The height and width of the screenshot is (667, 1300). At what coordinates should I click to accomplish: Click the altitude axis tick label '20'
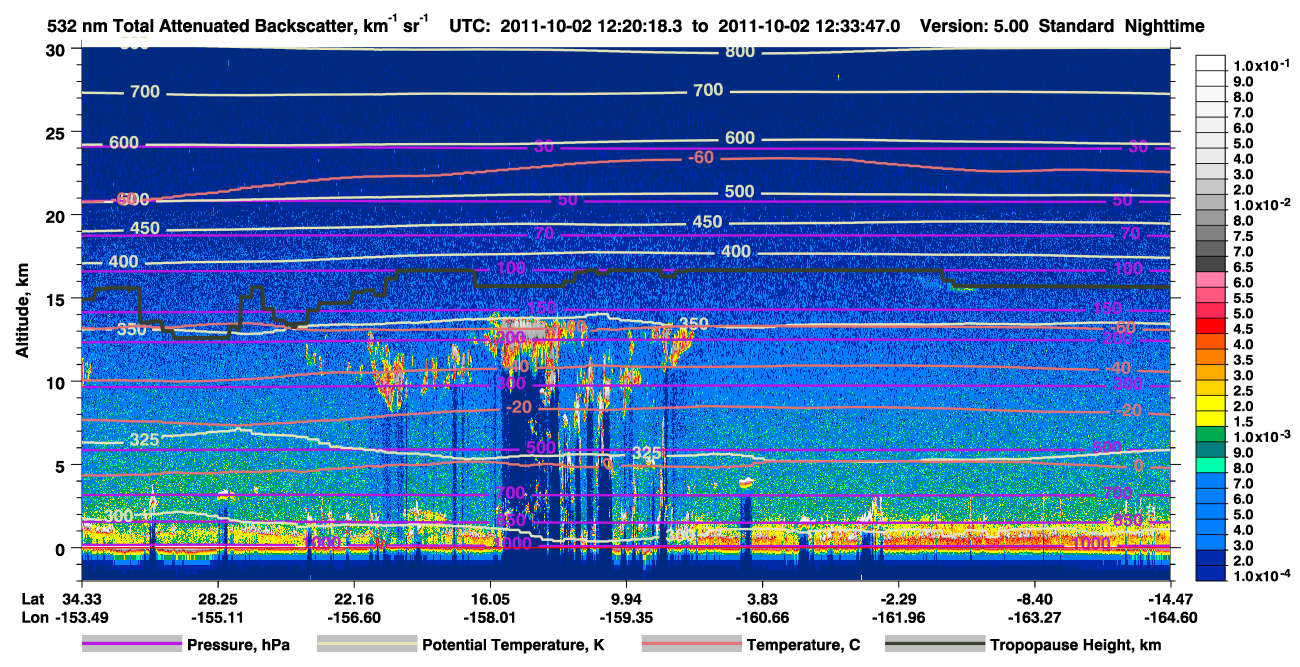pyautogui.click(x=58, y=215)
